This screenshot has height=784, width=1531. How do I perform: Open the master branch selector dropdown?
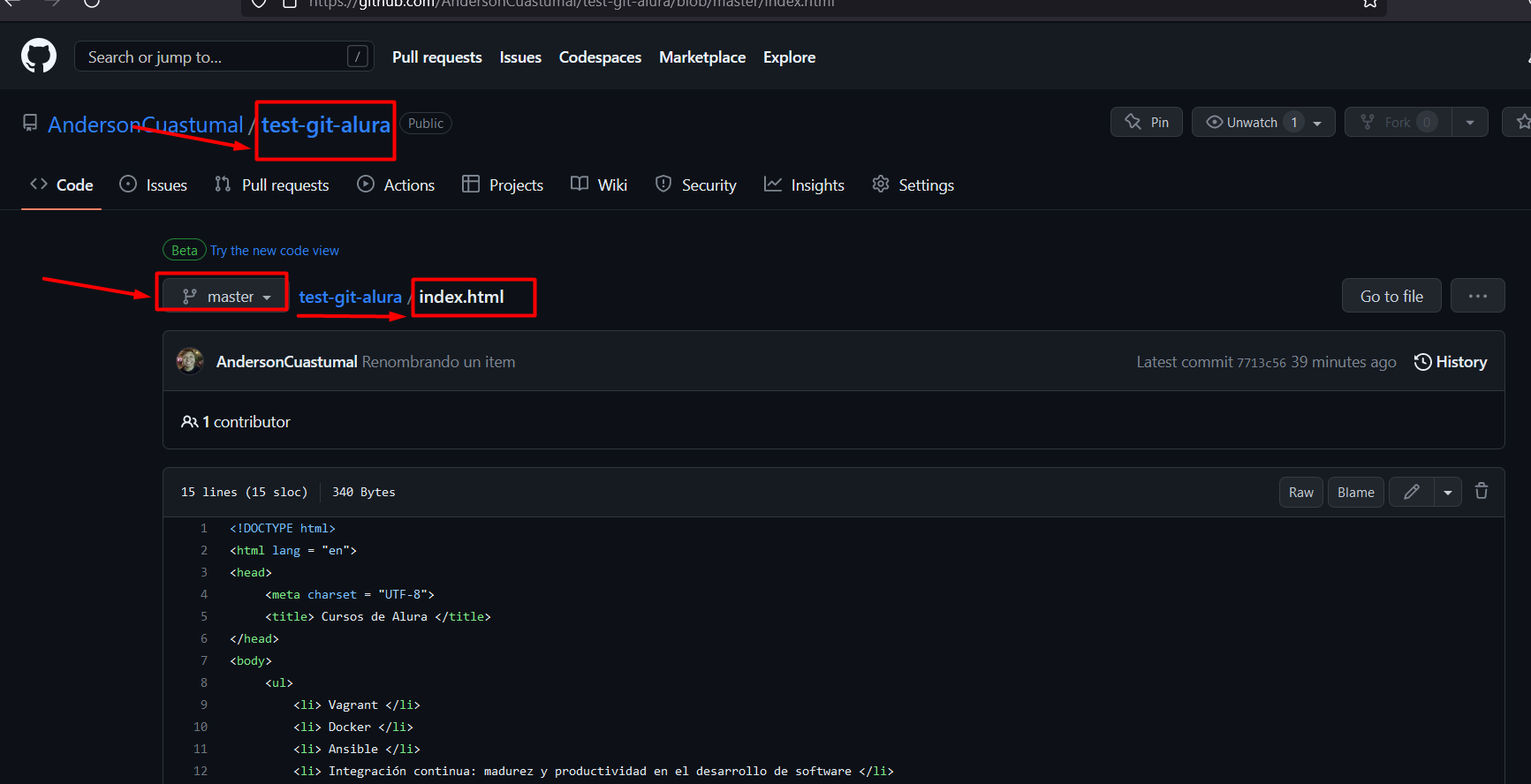tap(225, 297)
